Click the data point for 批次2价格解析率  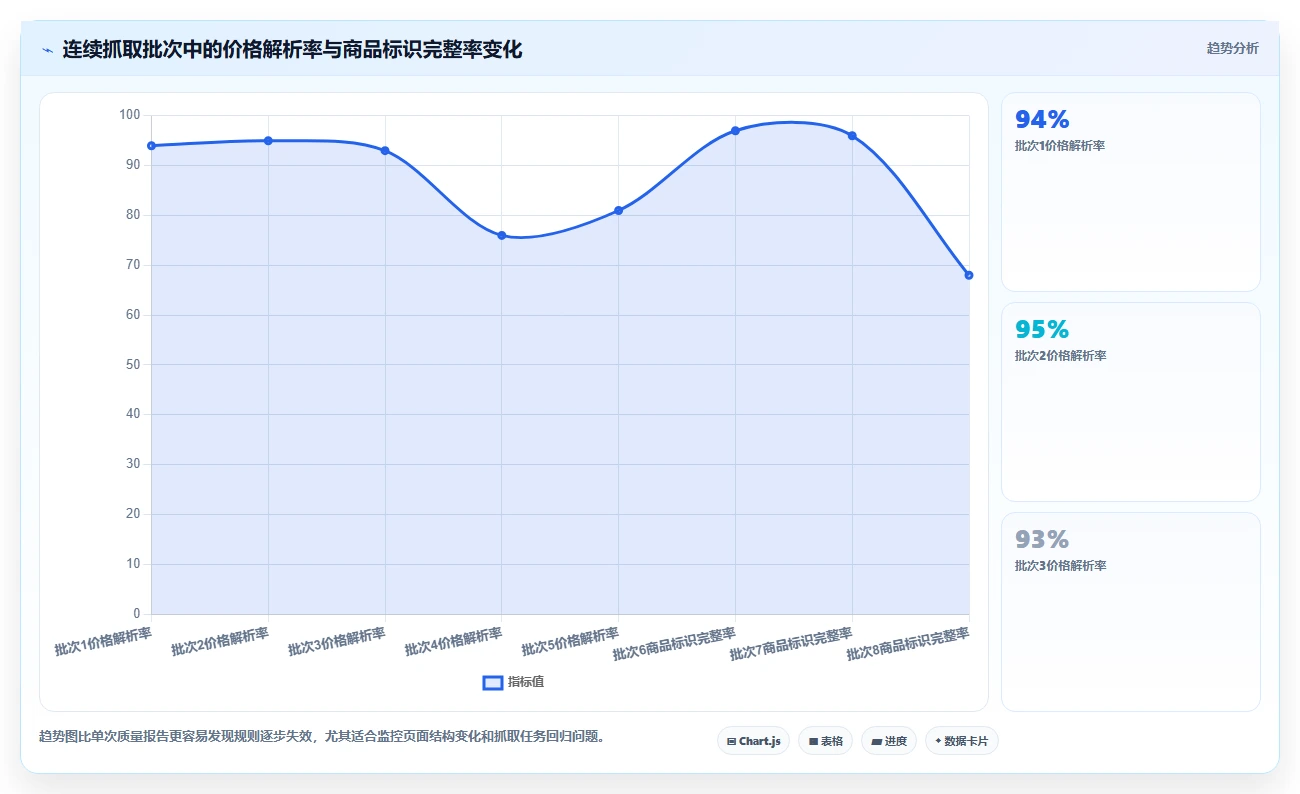click(x=268, y=141)
